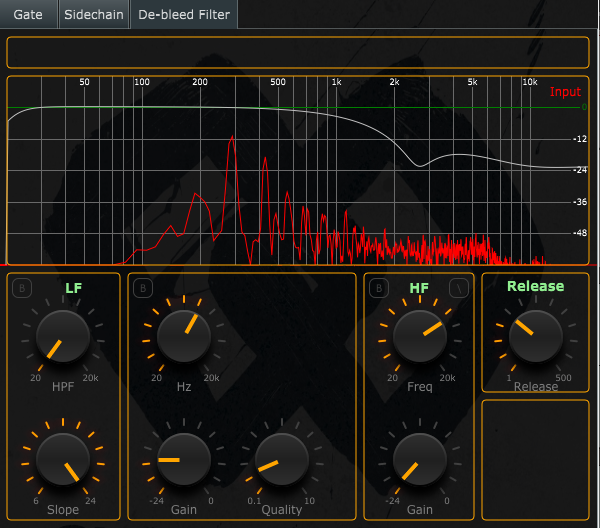Image resolution: width=600 pixels, height=528 pixels.
Task: Click the LF section heading
Action: 74,288
